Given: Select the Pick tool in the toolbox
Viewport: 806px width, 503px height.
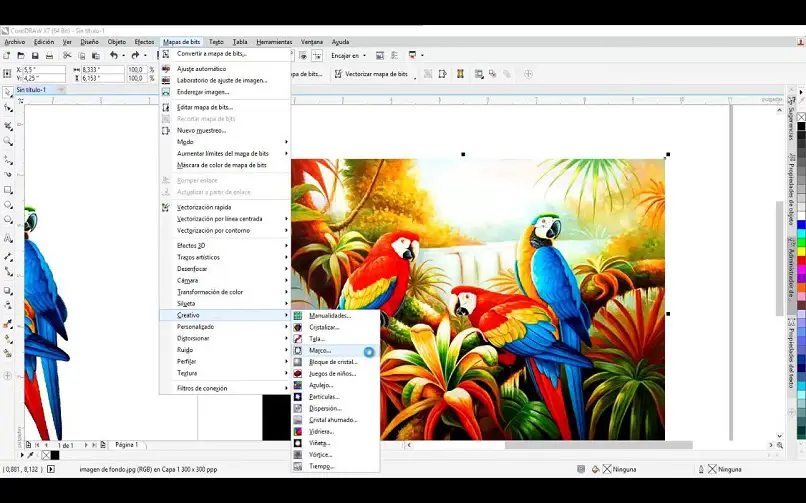Looking at the screenshot, I should click(8, 92).
